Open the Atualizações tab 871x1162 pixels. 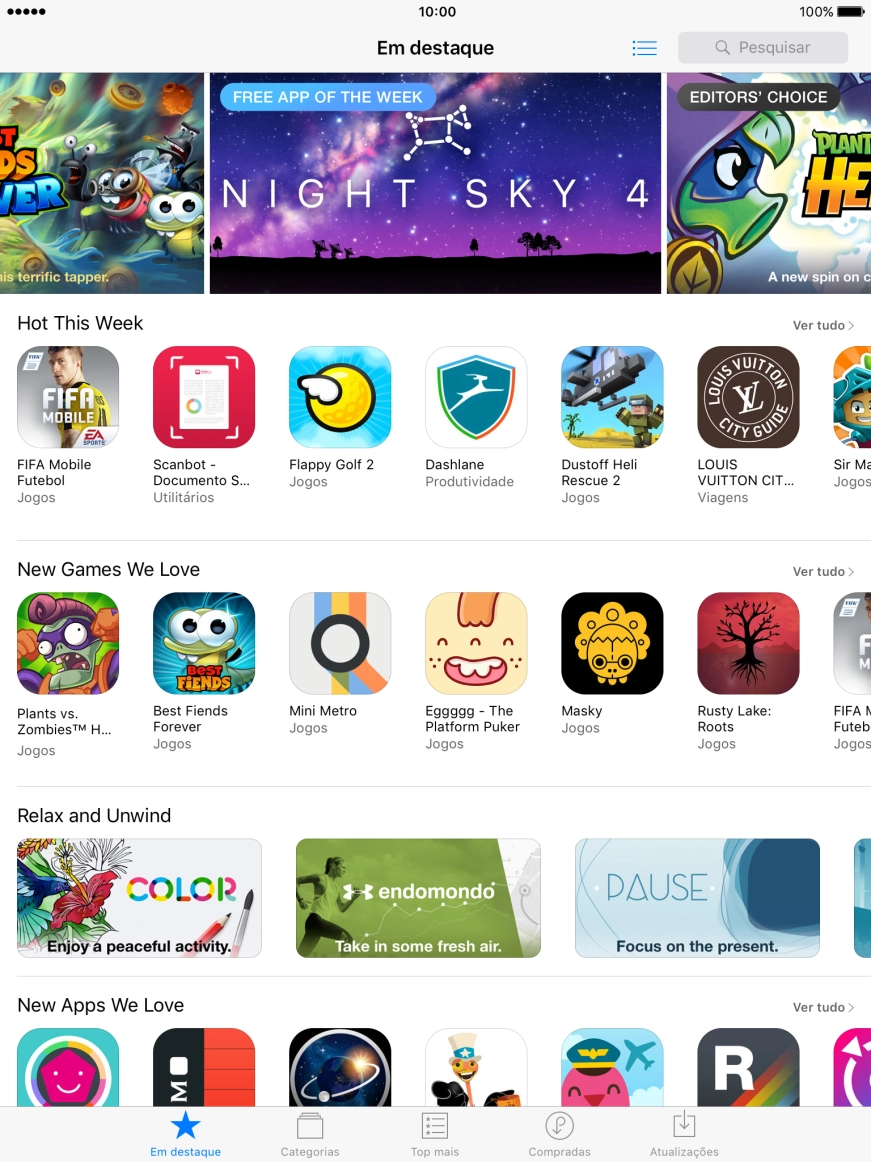684,1135
